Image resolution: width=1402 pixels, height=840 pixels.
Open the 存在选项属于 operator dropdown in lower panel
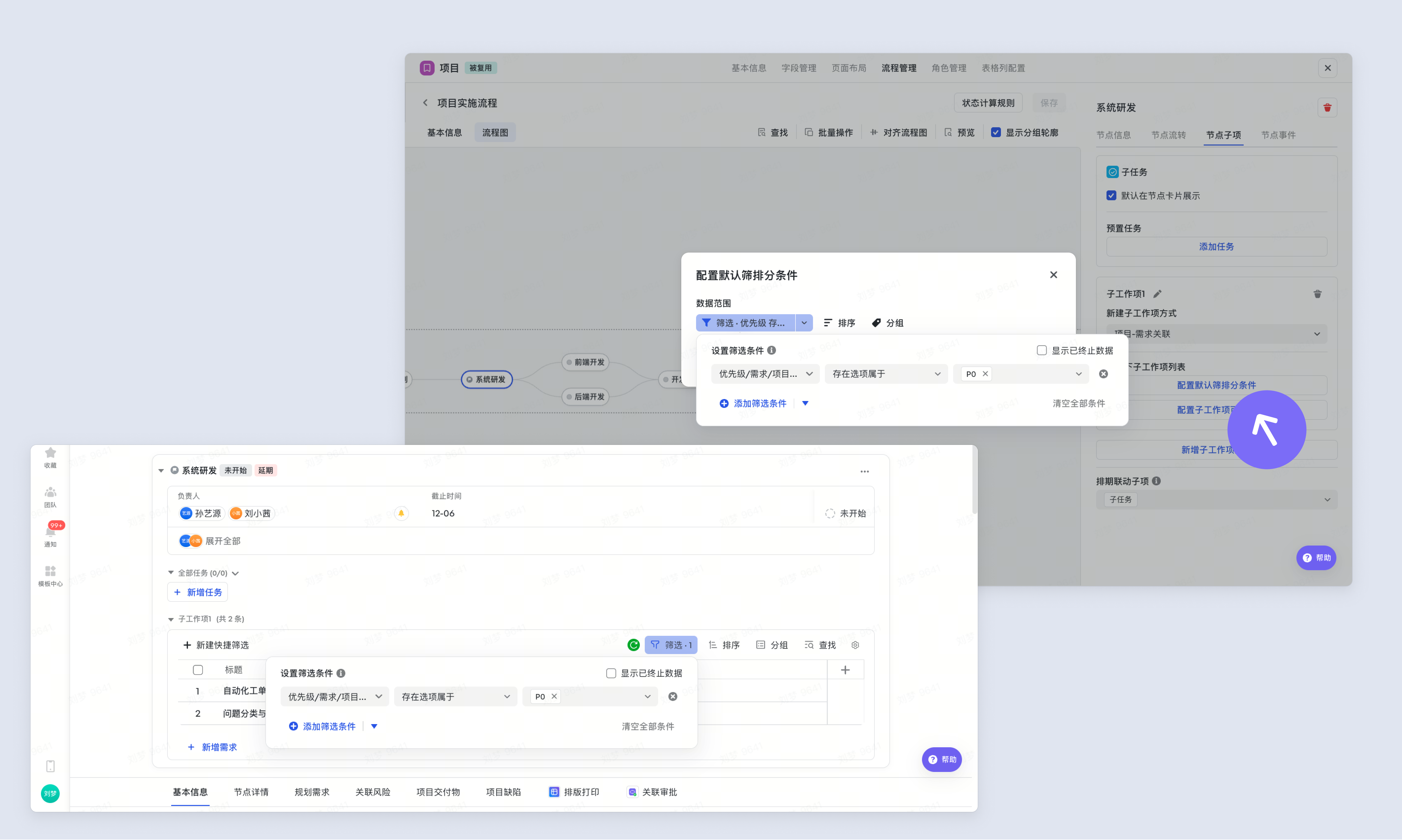click(x=456, y=696)
